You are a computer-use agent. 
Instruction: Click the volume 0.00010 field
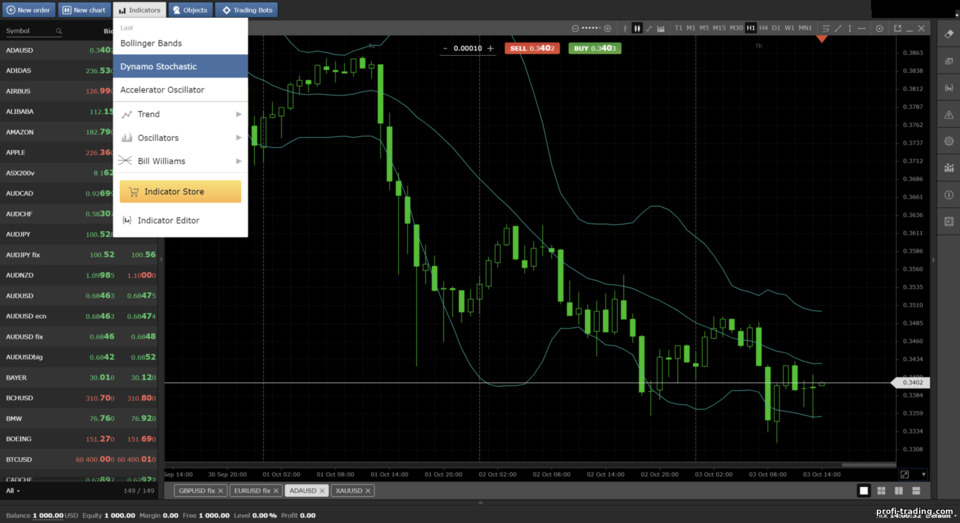click(468, 48)
